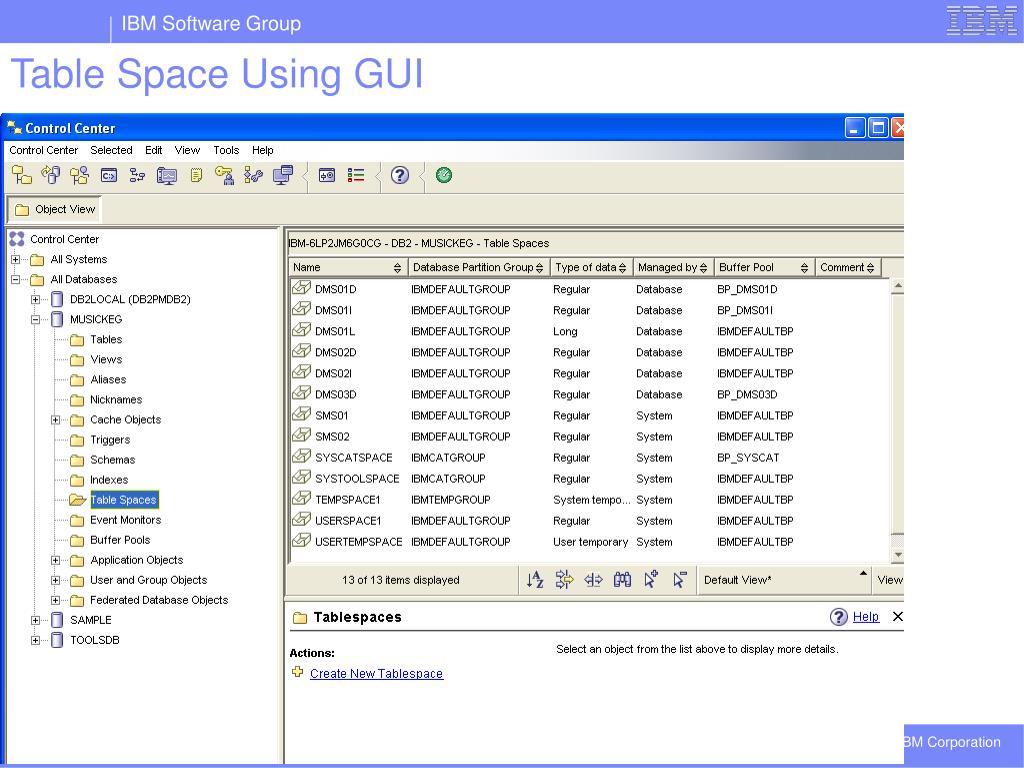
Task: Select the Buffer Pools folder in the tree
Action: (120, 540)
